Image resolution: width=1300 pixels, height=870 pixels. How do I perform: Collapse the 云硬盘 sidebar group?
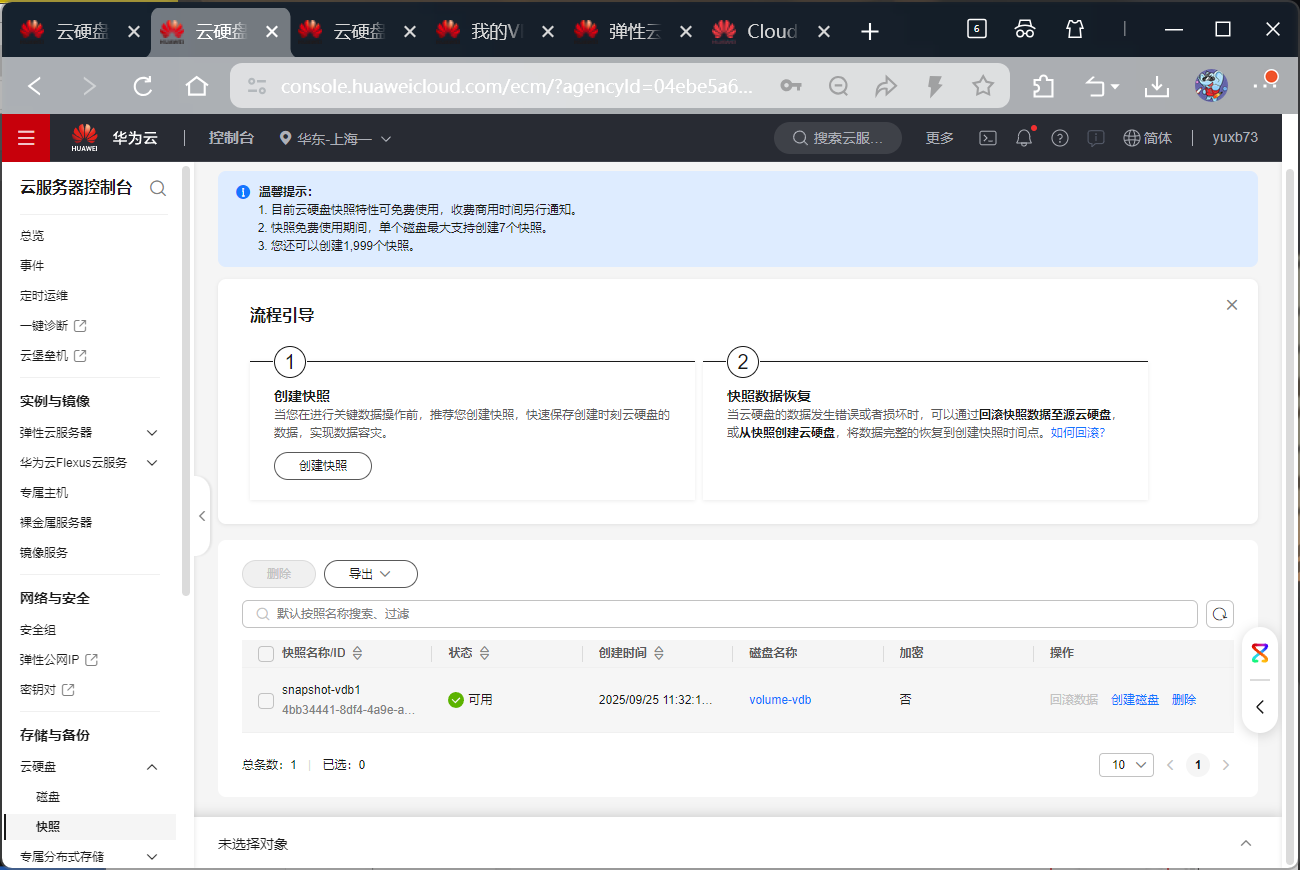point(152,767)
